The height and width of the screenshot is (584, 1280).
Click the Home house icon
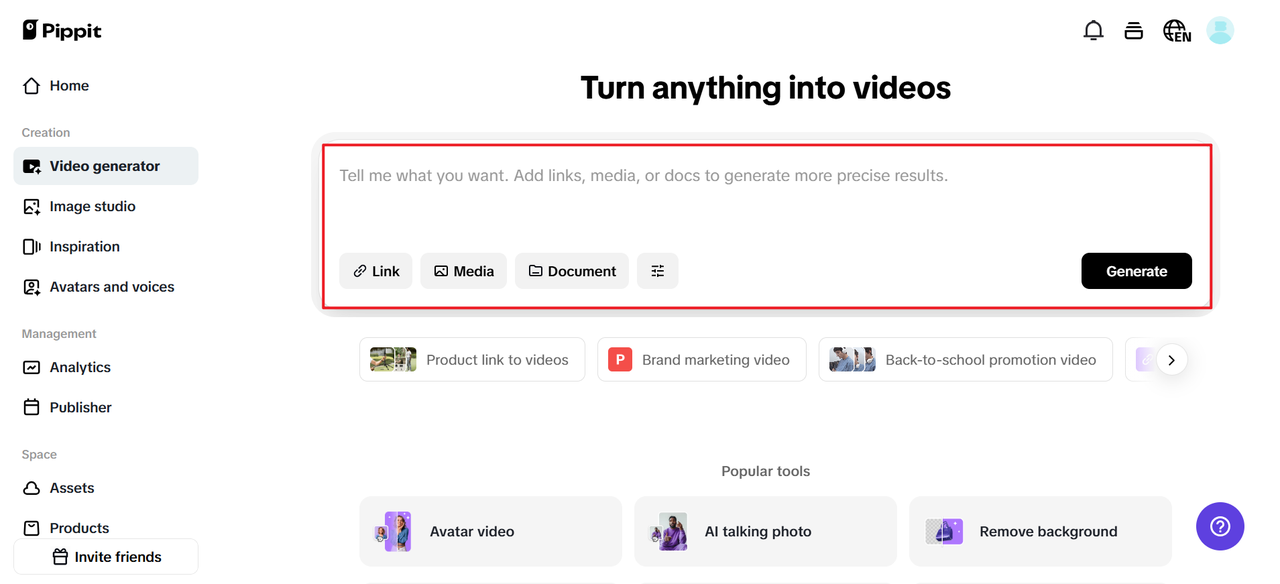pos(32,86)
